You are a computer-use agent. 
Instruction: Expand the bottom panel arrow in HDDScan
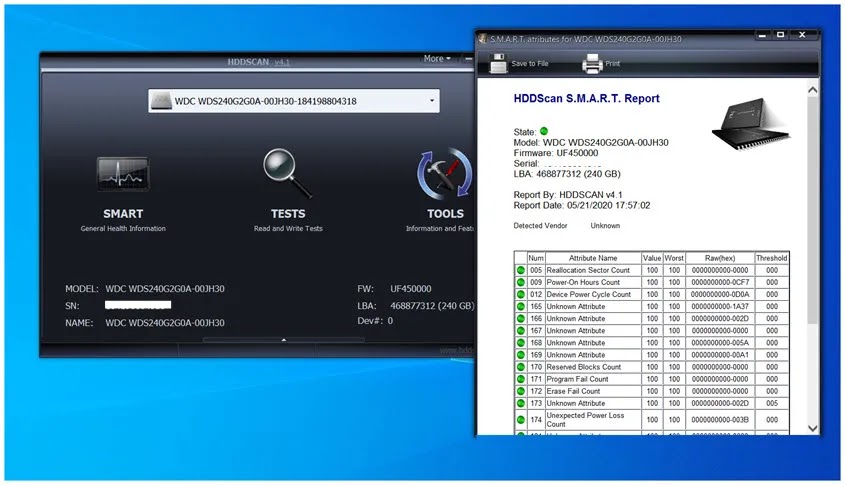pos(283,340)
